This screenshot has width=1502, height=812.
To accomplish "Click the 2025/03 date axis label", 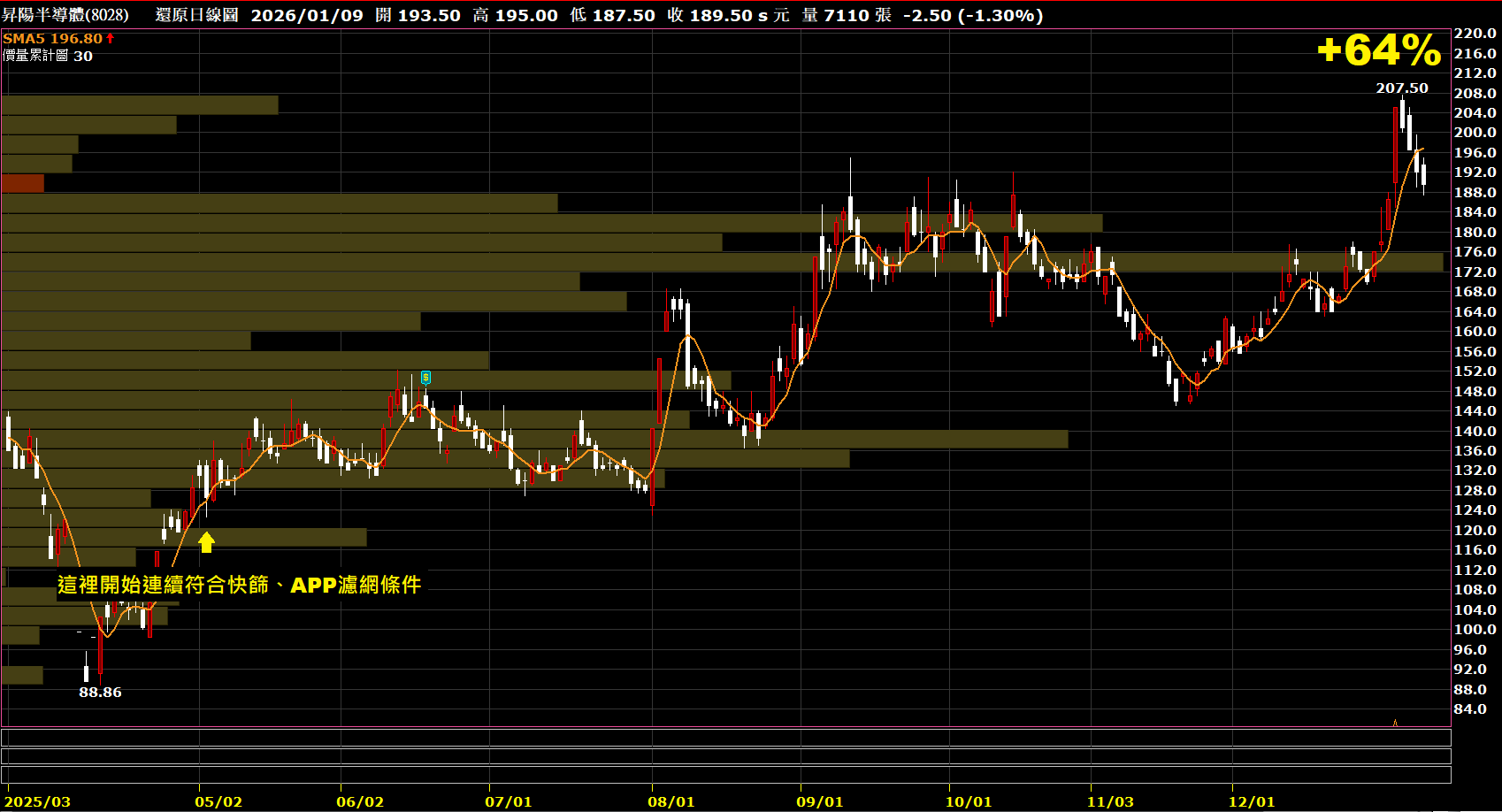I will [38, 801].
